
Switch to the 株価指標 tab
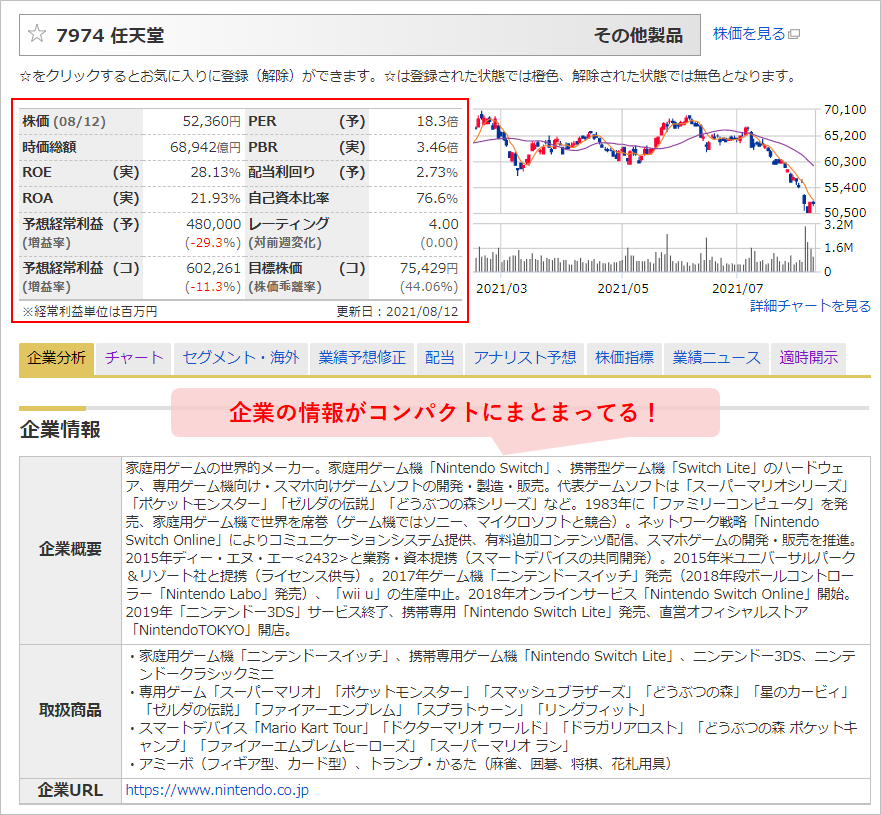[x=624, y=358]
